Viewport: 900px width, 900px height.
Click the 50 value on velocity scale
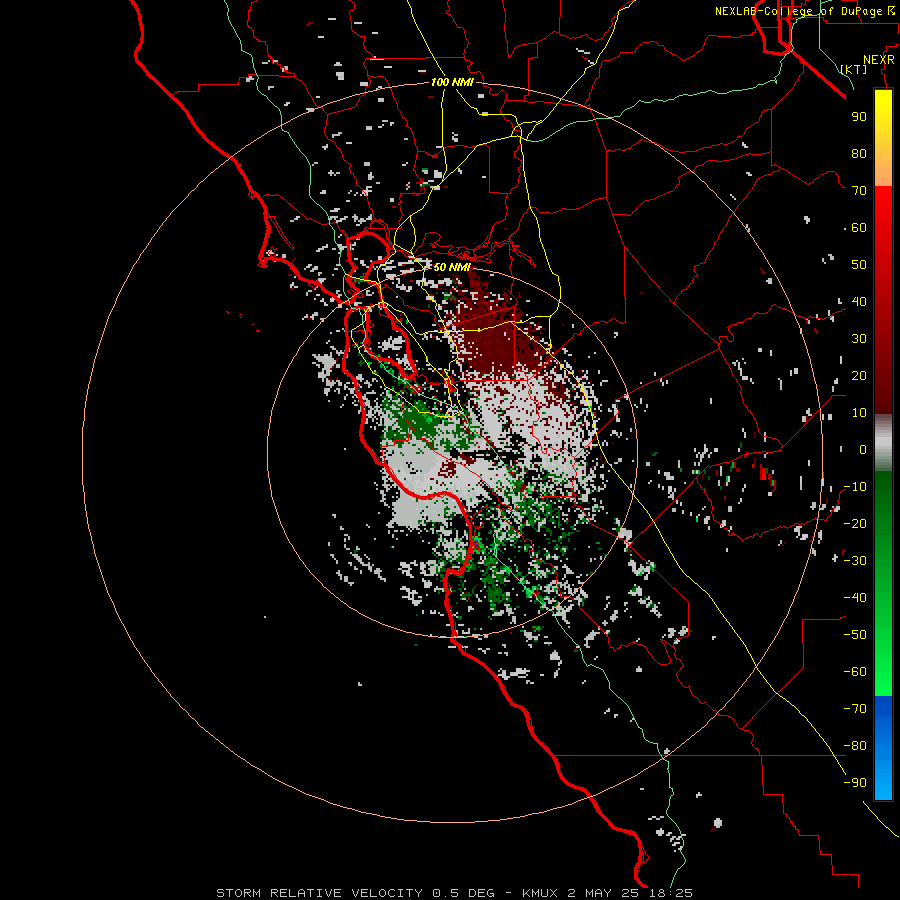(859, 265)
